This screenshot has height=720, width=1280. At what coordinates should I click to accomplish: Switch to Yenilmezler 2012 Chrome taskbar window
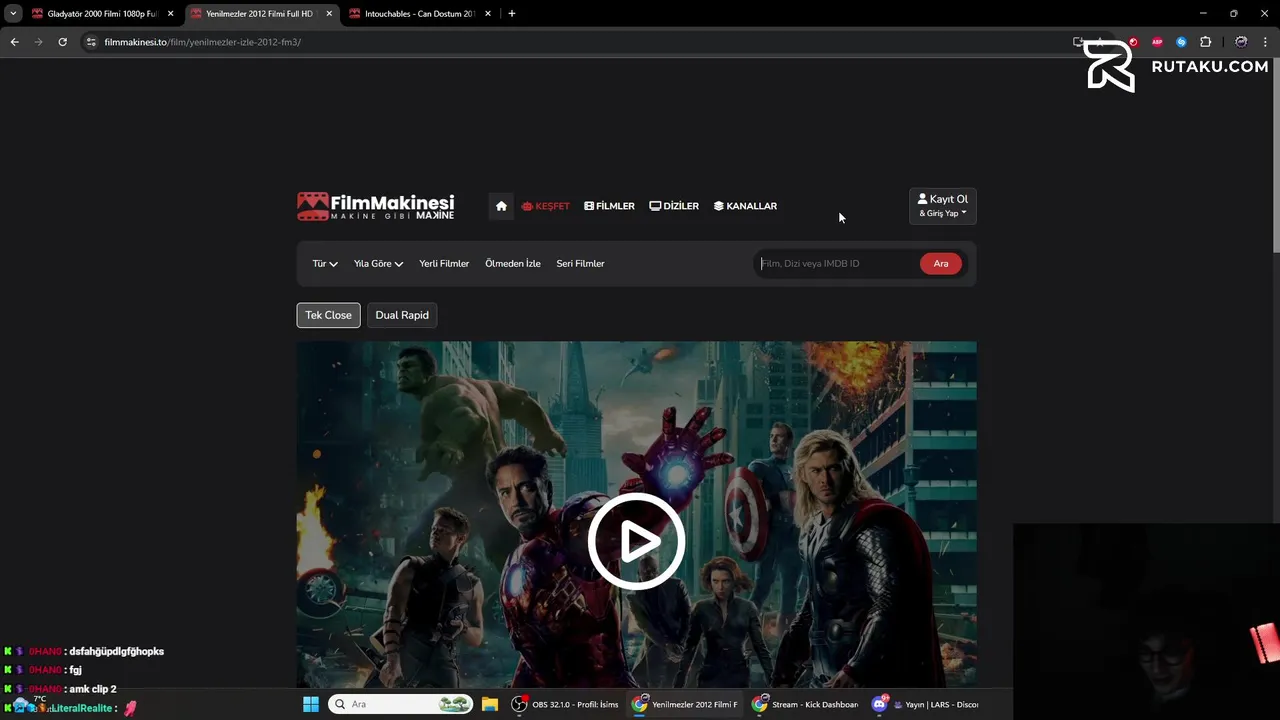click(686, 704)
